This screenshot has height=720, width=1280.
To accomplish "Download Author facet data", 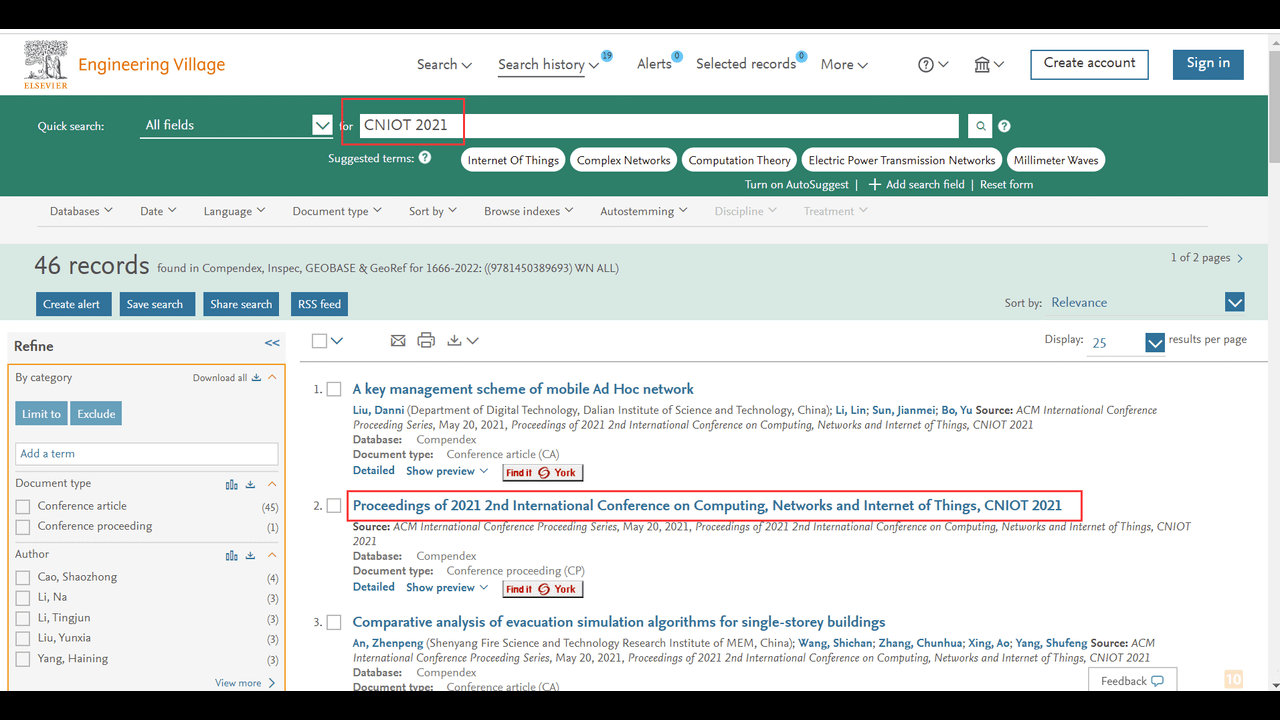I will click(251, 555).
